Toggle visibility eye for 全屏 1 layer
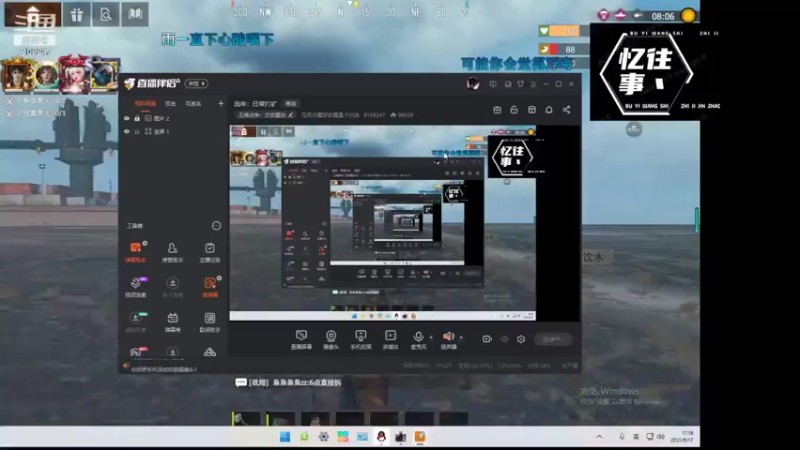This screenshot has height=450, width=800. pos(127,131)
